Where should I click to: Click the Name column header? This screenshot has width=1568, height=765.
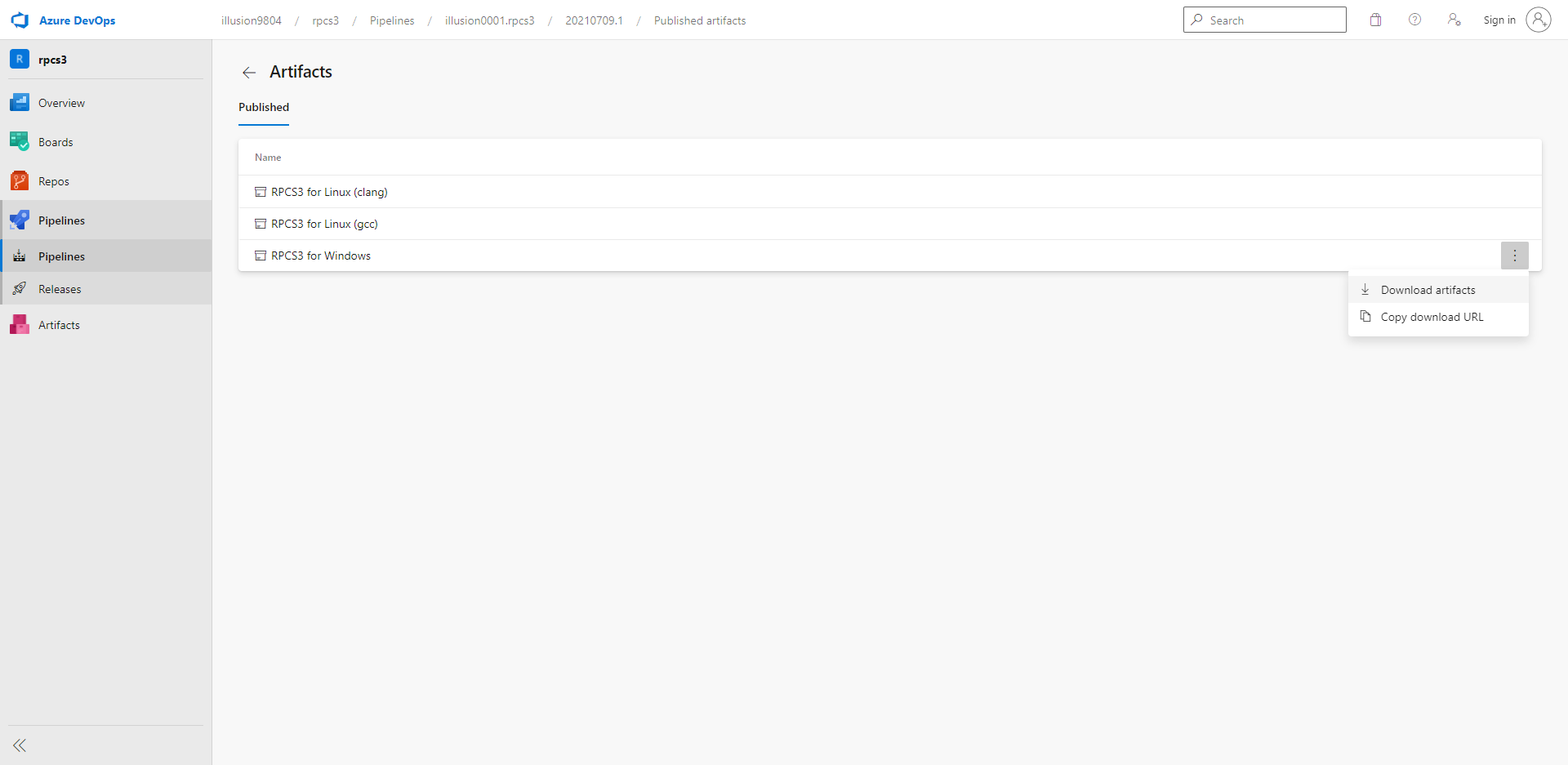[268, 158]
